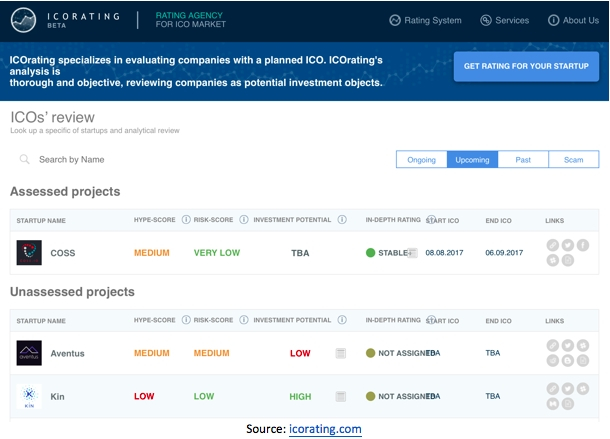610x439 pixels.
Task: Click the Hype-Score info icon under Assessed projects
Action: [186, 220]
